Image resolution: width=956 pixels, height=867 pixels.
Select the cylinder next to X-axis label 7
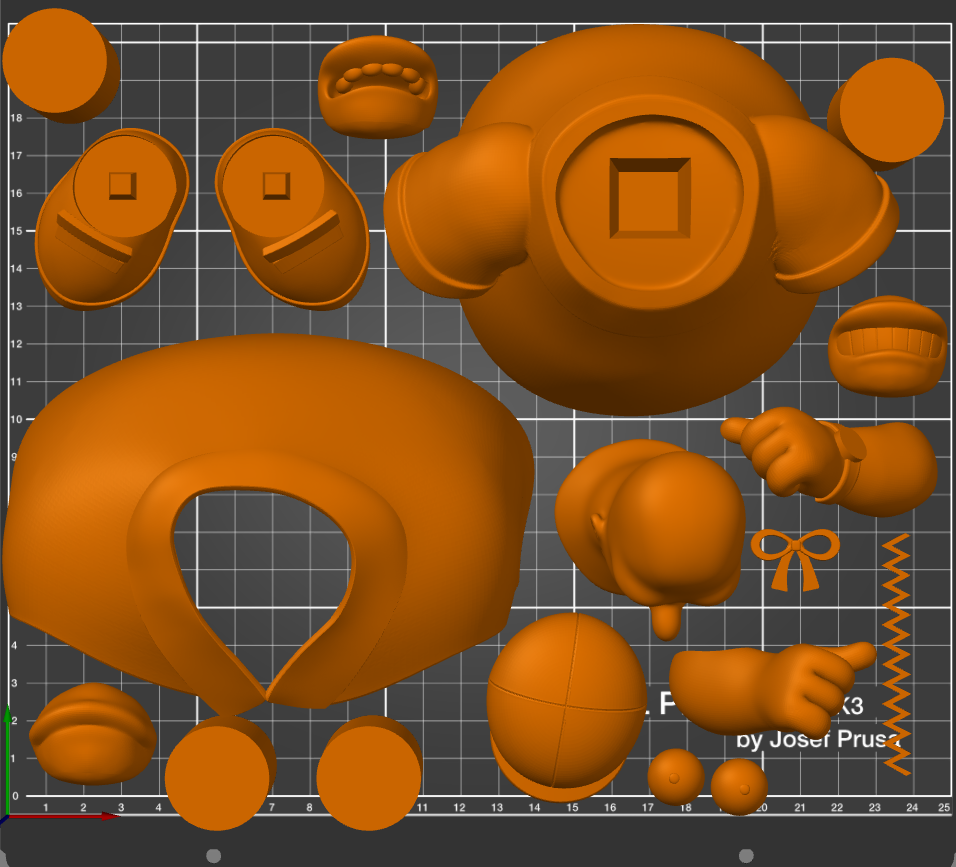coord(219,772)
